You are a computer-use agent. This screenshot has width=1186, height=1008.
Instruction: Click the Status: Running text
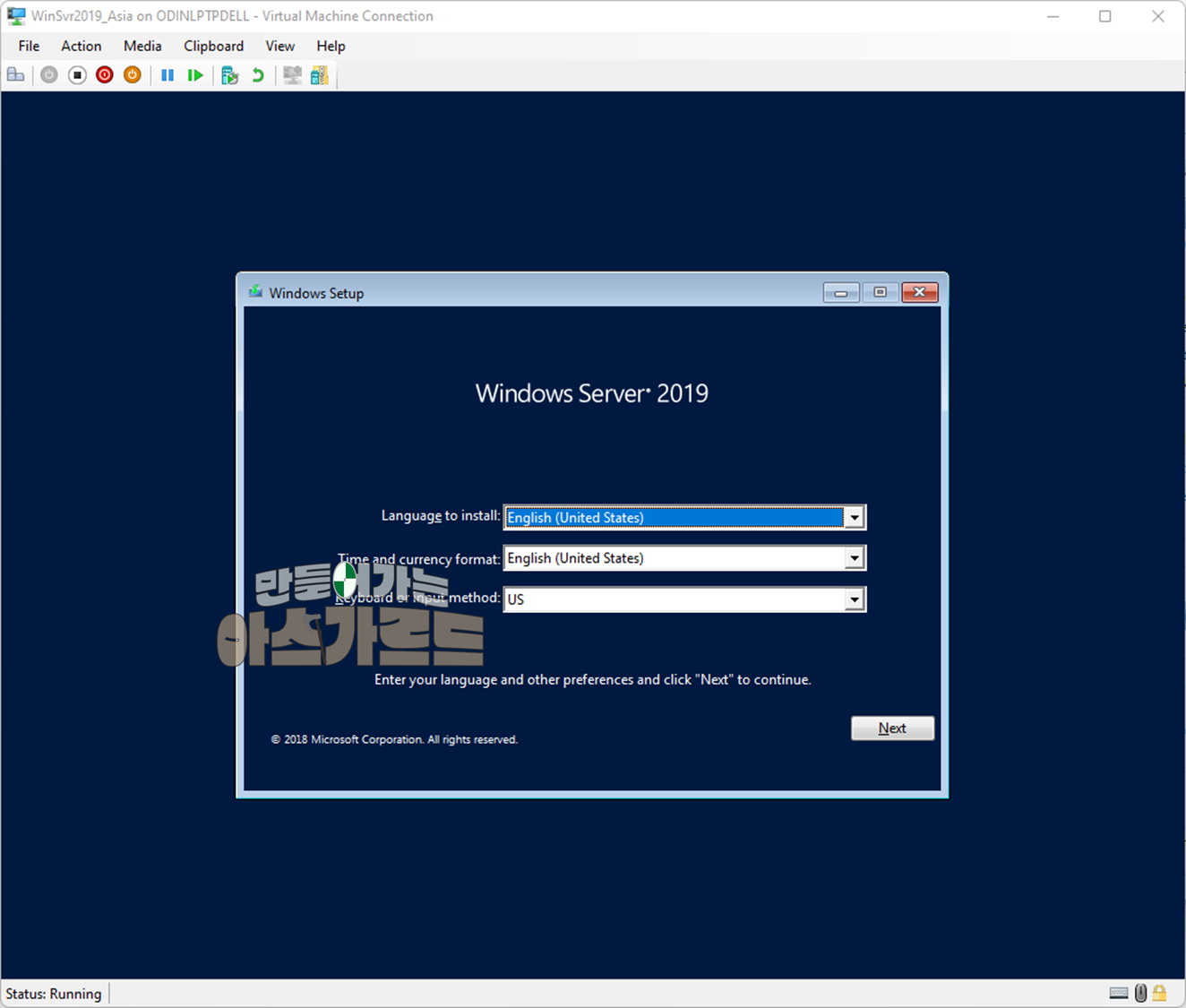54,994
